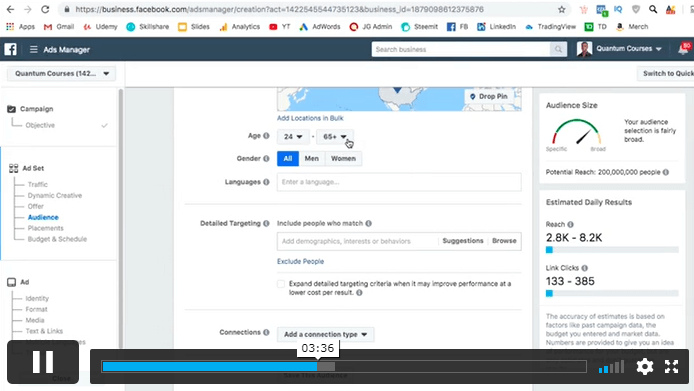Go to Traffic in Ad Set
Viewport: 694px width, 391px height.
(38, 185)
